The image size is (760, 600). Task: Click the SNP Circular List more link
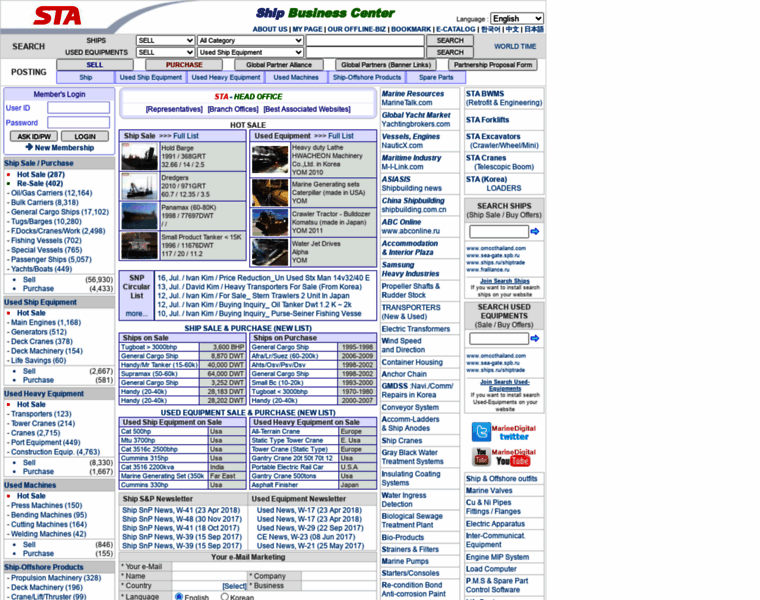(x=137, y=314)
